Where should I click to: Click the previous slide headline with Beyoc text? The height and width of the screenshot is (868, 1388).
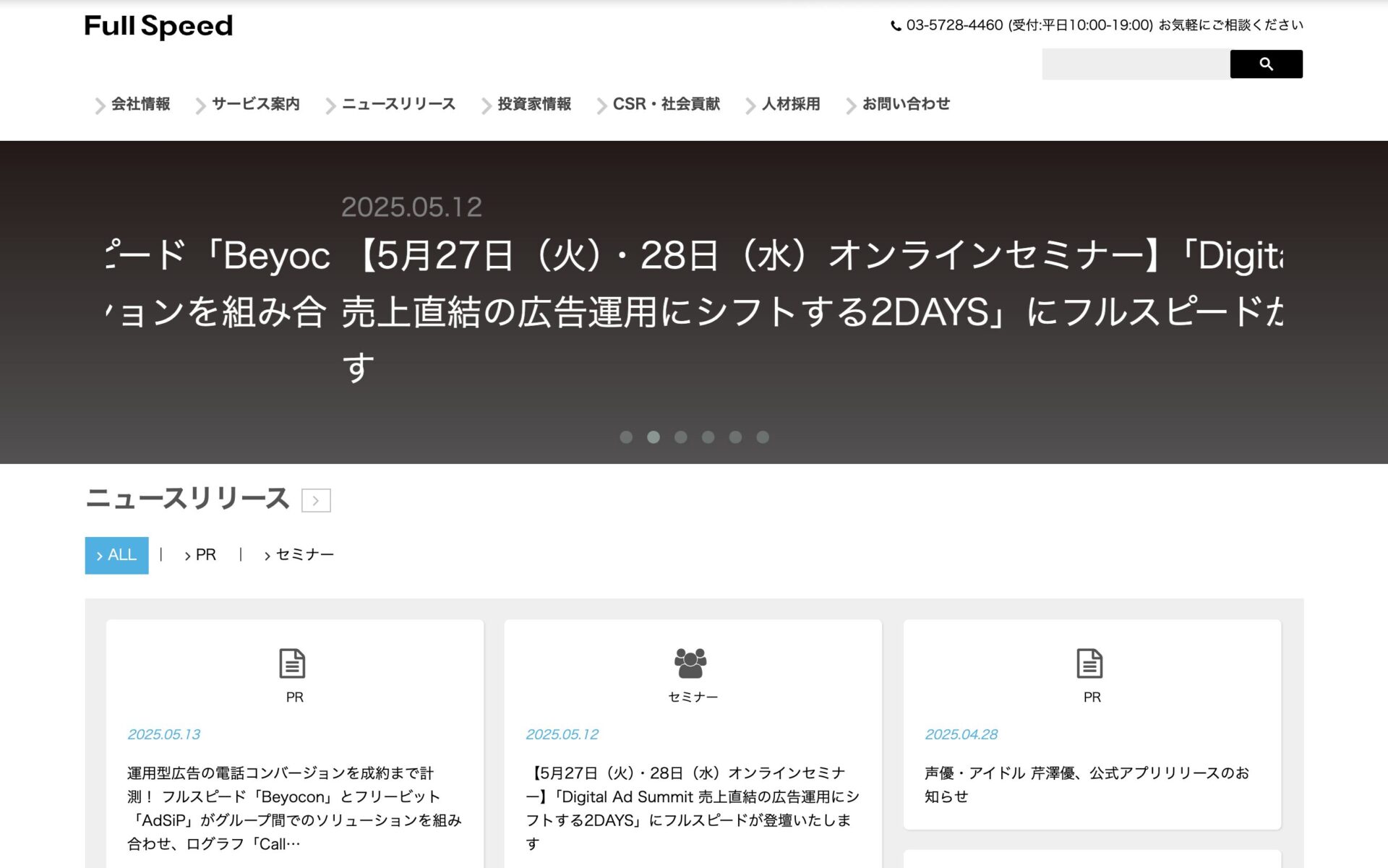pos(218,284)
